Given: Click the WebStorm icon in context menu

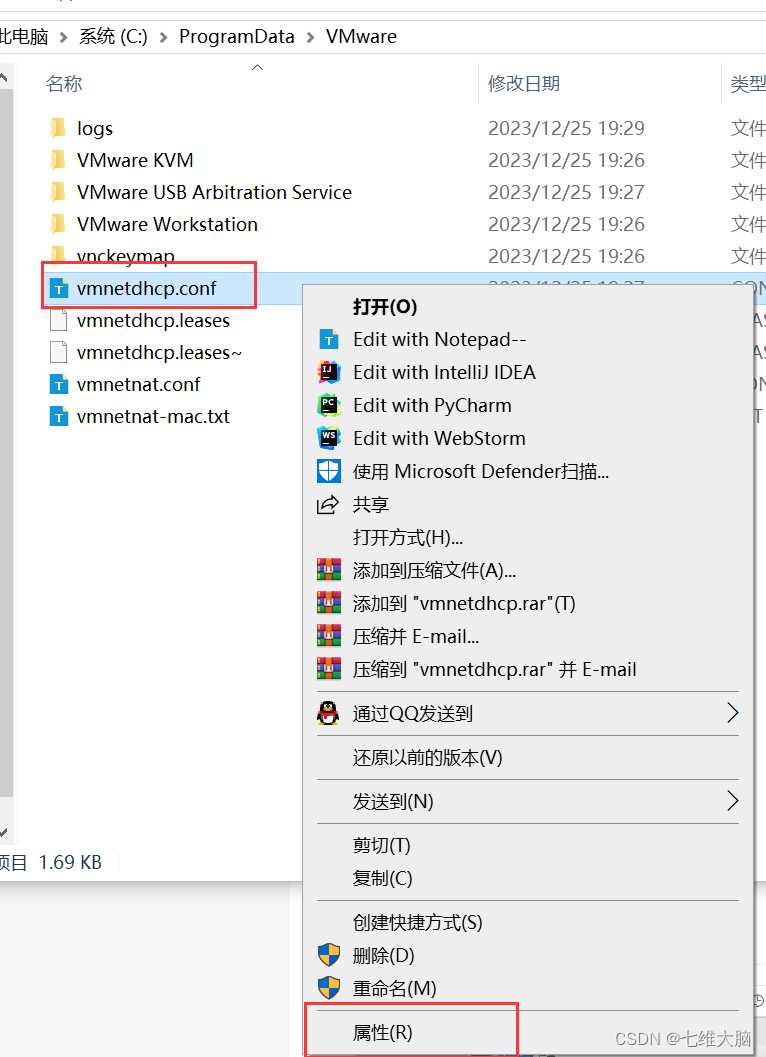Looking at the screenshot, I should click(x=328, y=438).
